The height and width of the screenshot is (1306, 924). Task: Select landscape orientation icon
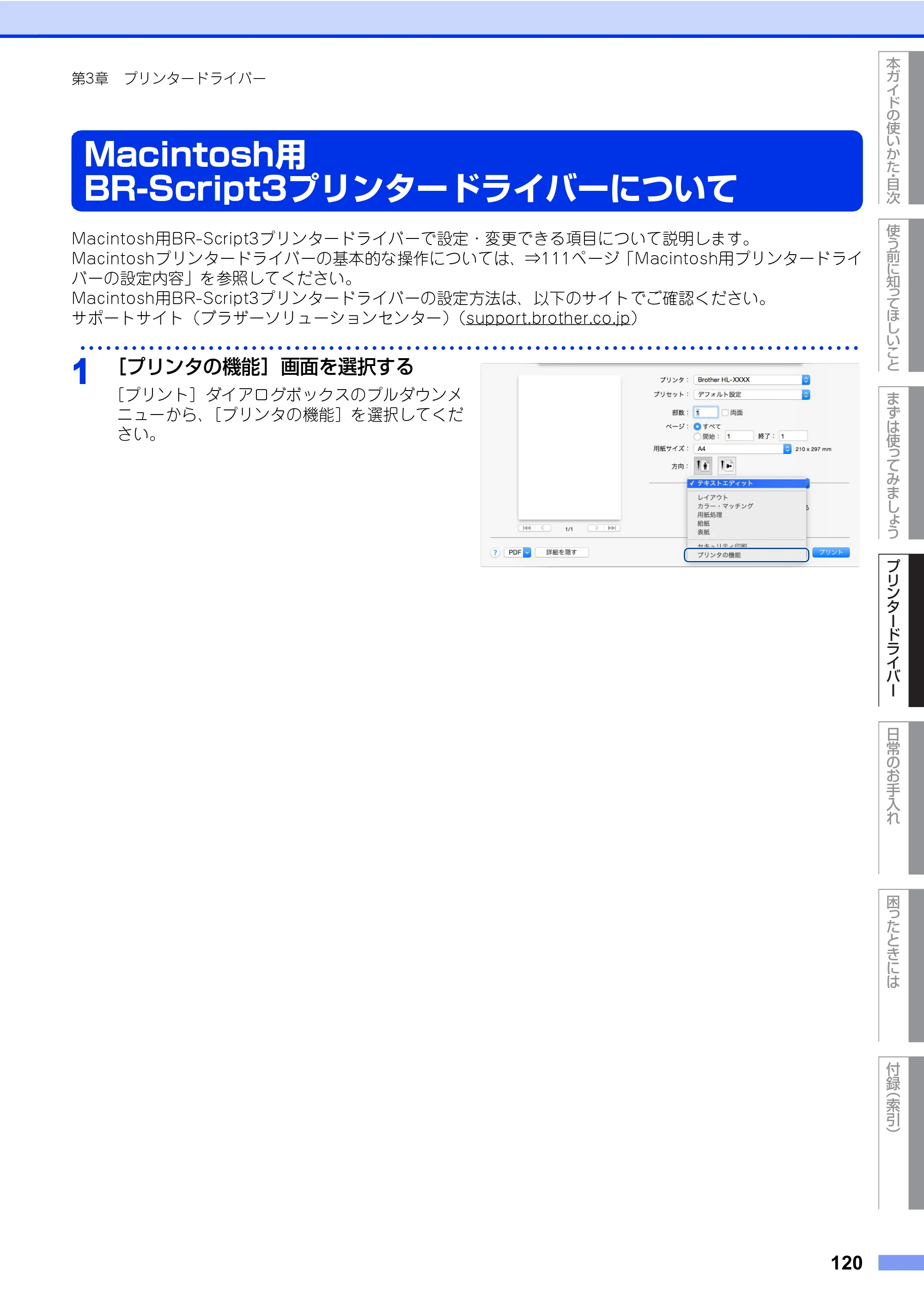coord(727,465)
